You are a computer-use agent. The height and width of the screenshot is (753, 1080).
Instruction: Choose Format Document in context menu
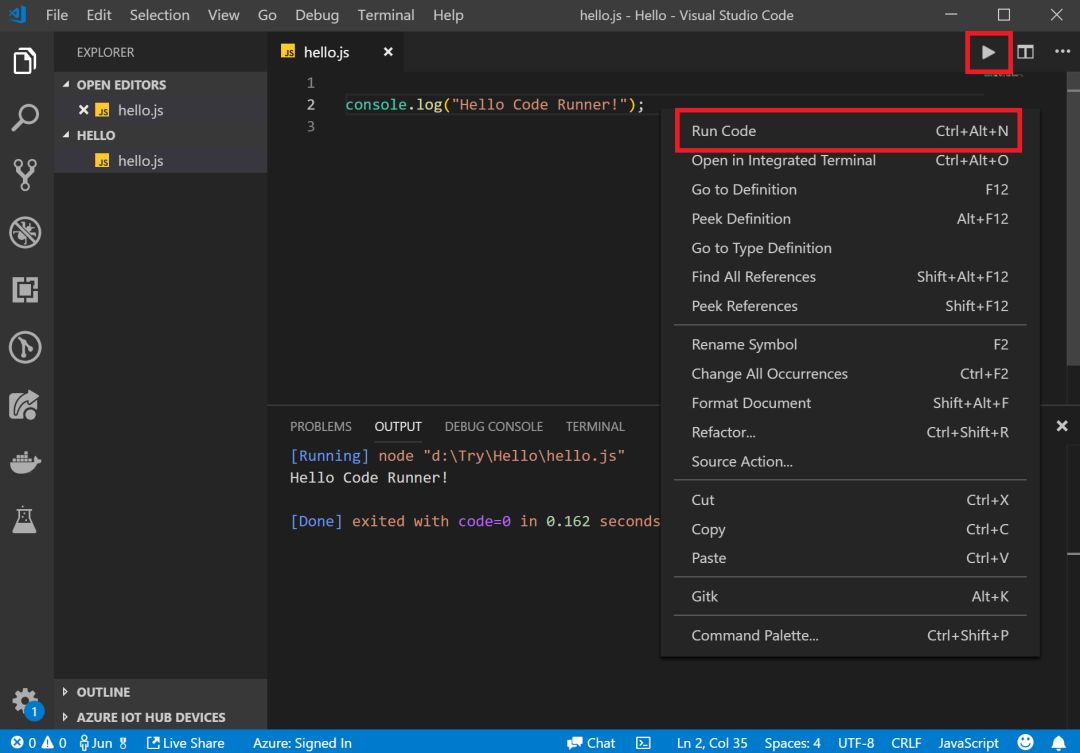[751, 403]
